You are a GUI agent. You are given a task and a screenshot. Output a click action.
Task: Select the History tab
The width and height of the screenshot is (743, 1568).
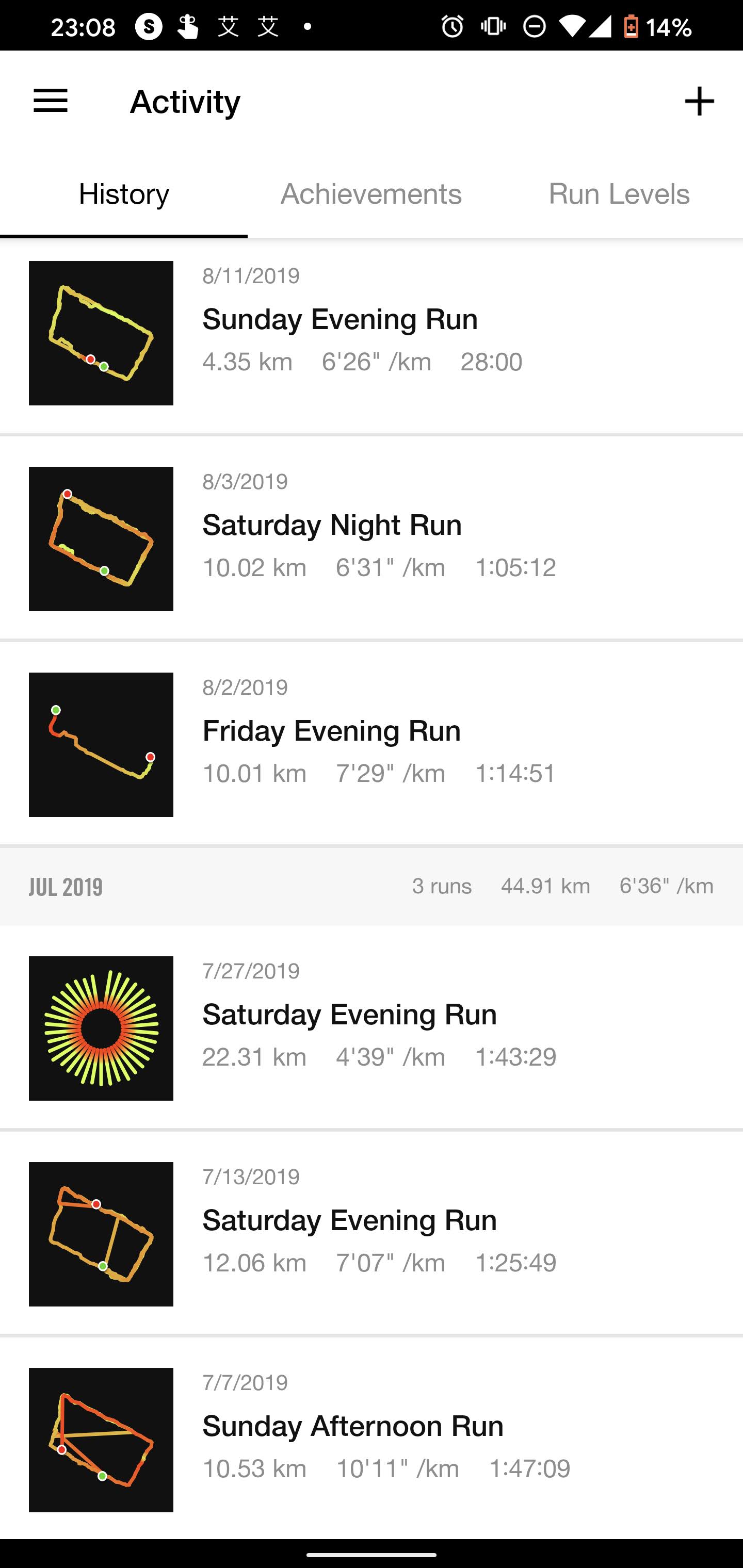(124, 194)
